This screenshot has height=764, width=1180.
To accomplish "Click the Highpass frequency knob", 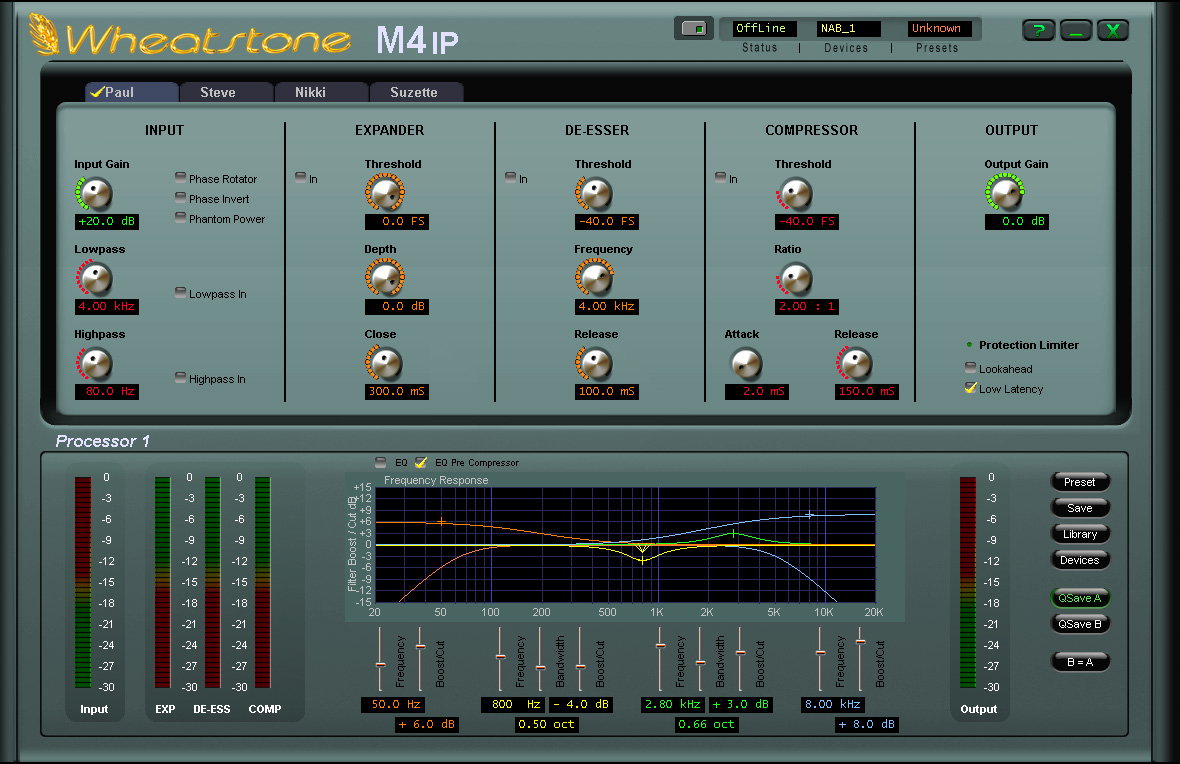I will click(95, 364).
